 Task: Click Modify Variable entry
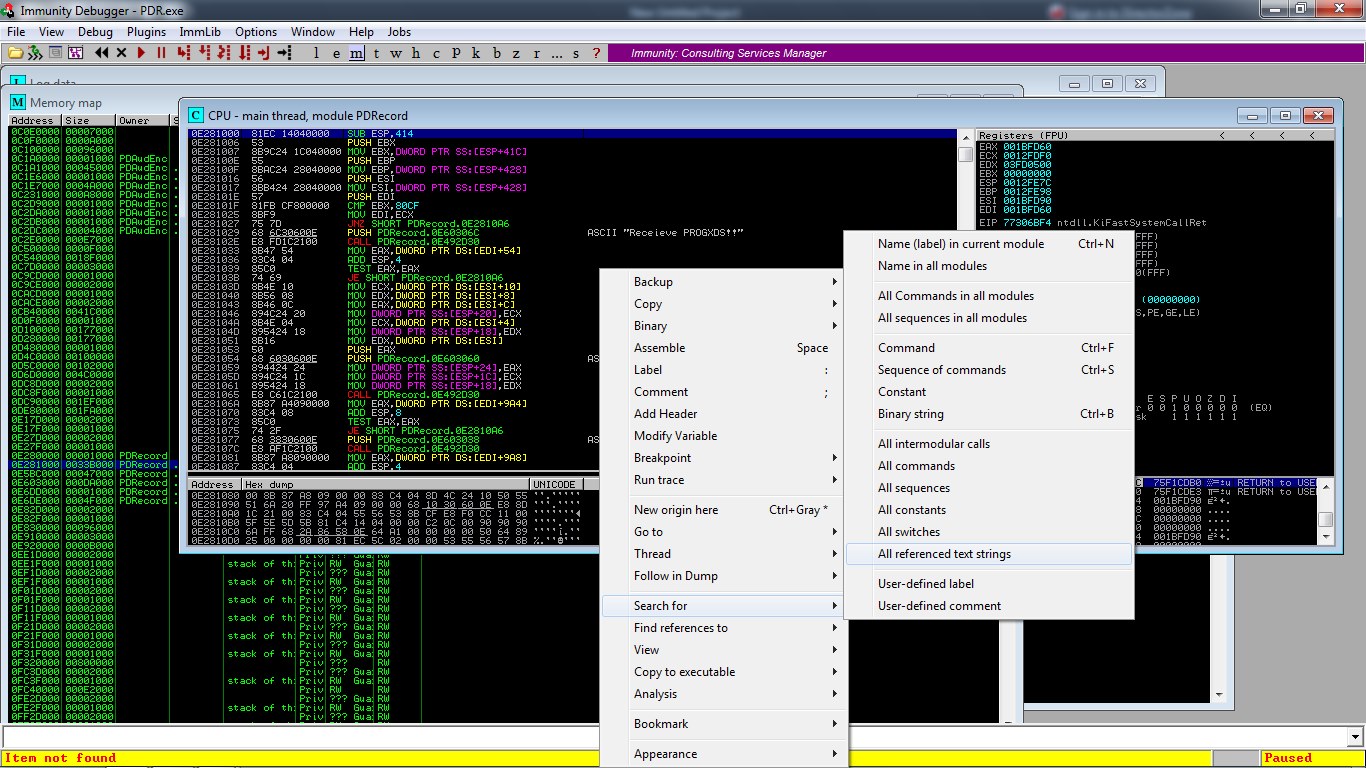point(724,436)
